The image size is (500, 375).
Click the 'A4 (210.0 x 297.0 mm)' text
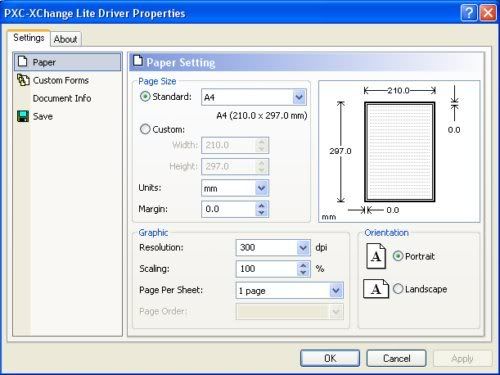262,116
